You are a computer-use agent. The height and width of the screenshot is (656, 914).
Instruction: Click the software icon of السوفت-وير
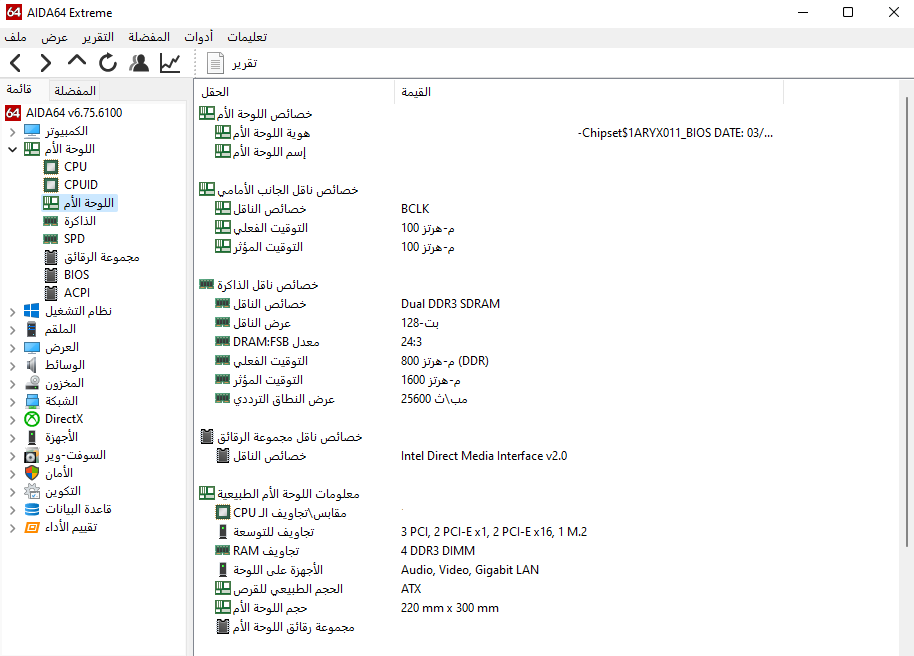pyautogui.click(x=31, y=455)
